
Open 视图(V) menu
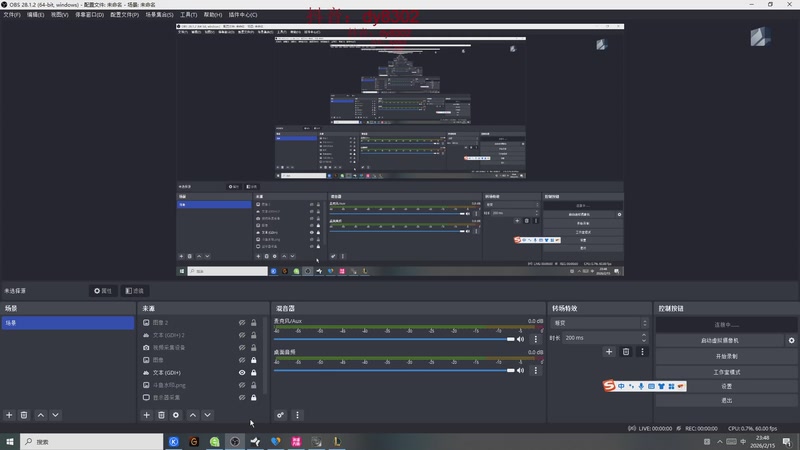coord(59,15)
